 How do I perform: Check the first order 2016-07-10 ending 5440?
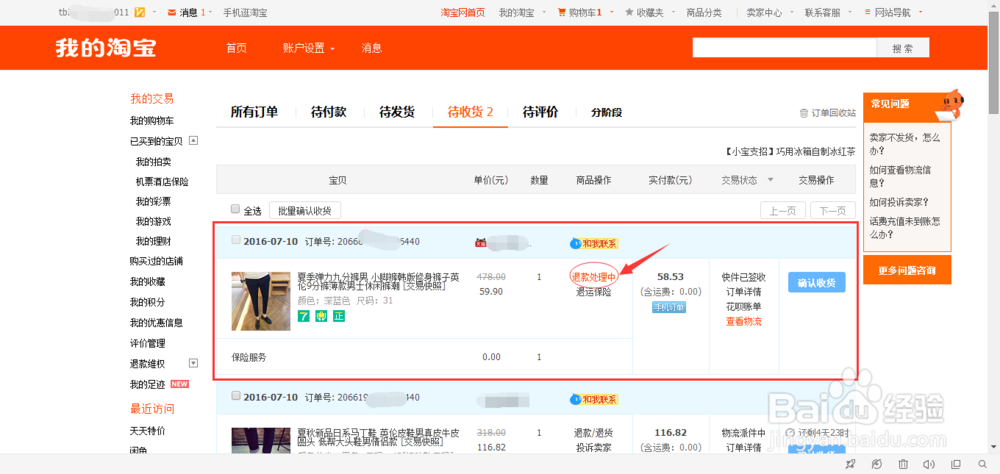pos(236,240)
